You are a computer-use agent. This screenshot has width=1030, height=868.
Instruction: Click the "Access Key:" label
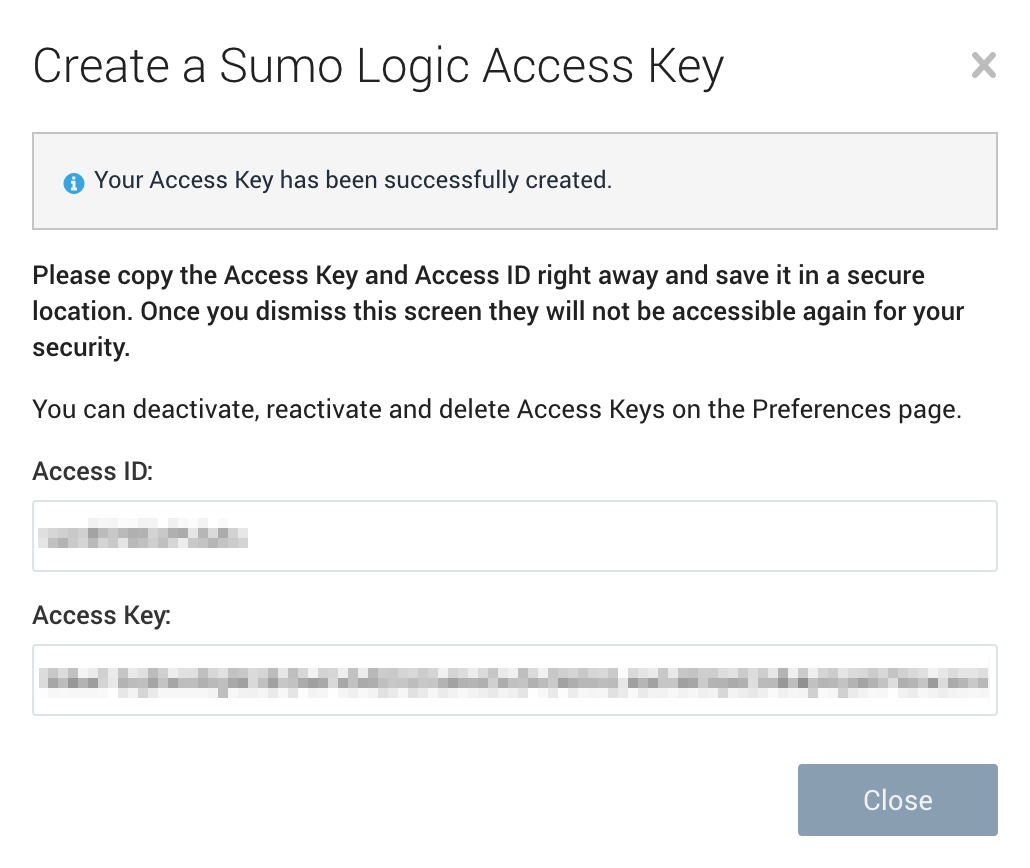(x=101, y=616)
